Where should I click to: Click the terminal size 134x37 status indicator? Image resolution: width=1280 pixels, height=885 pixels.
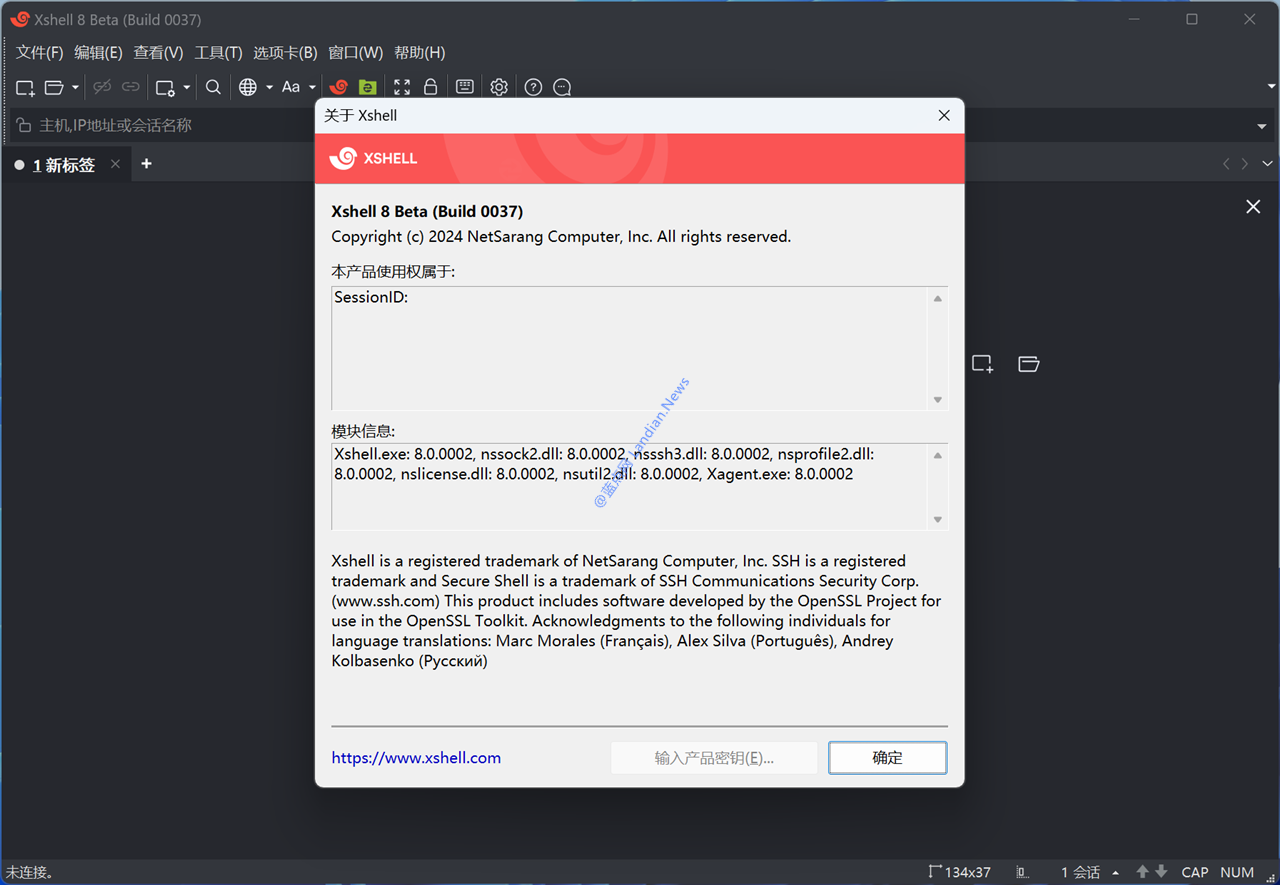(x=959, y=872)
